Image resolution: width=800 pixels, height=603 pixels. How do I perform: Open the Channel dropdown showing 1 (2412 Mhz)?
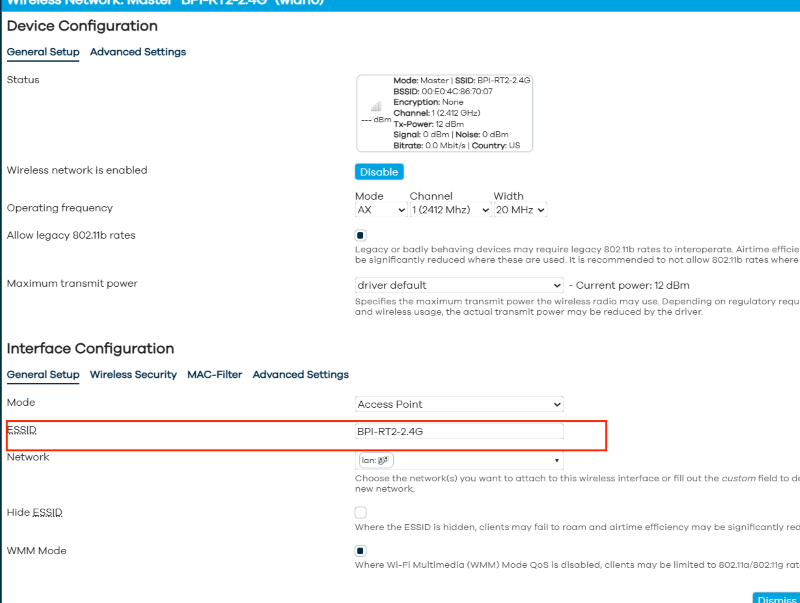450,210
